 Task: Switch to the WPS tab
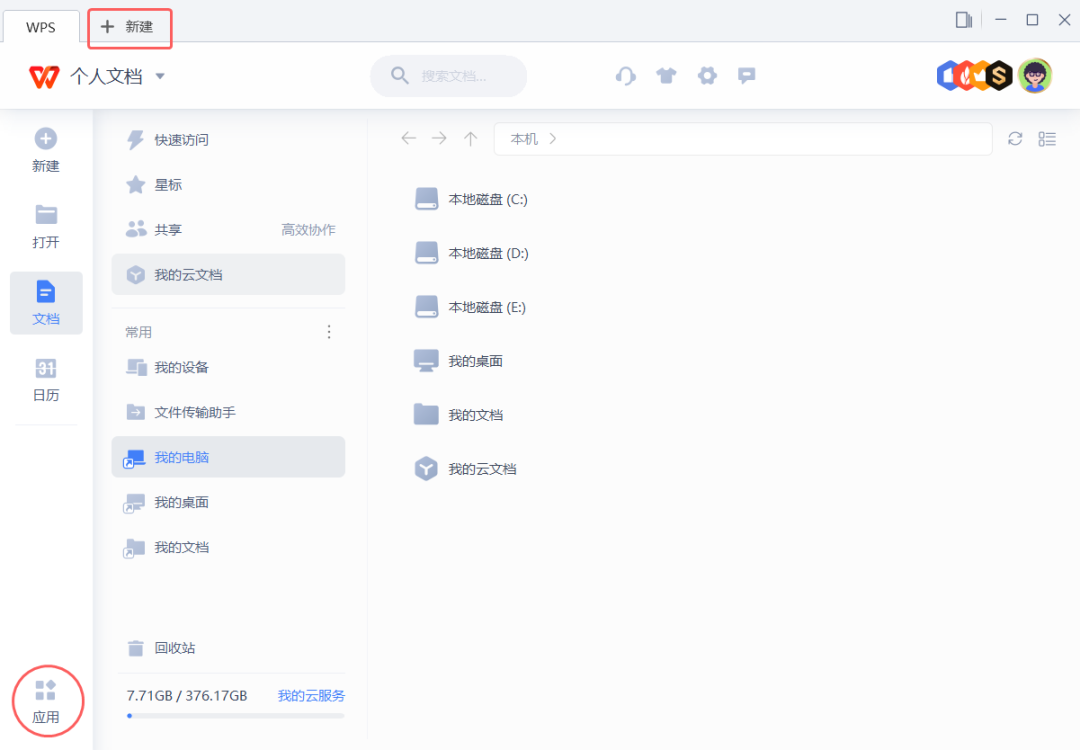tap(41, 27)
